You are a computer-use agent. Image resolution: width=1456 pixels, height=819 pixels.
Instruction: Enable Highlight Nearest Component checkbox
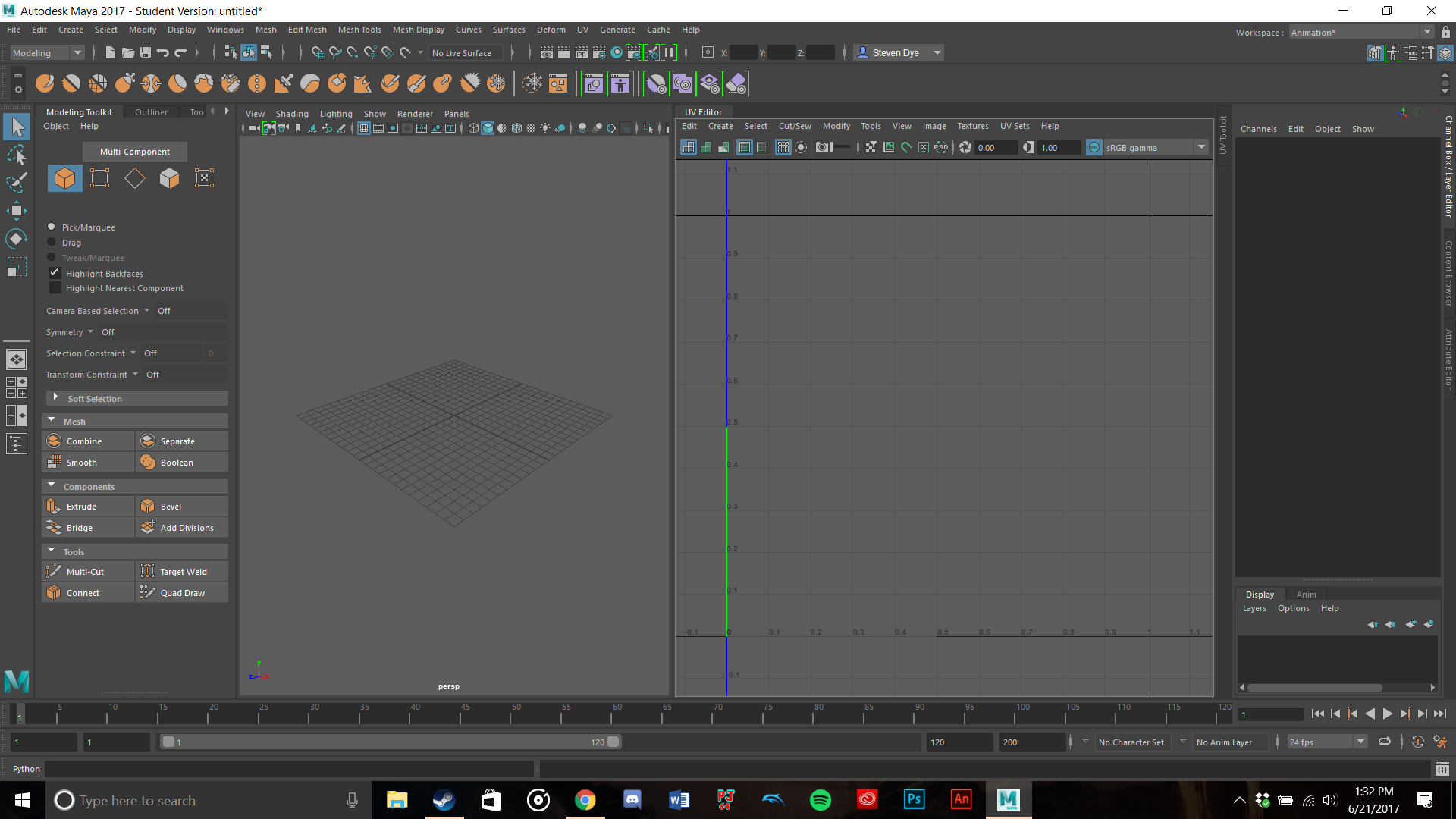55,288
